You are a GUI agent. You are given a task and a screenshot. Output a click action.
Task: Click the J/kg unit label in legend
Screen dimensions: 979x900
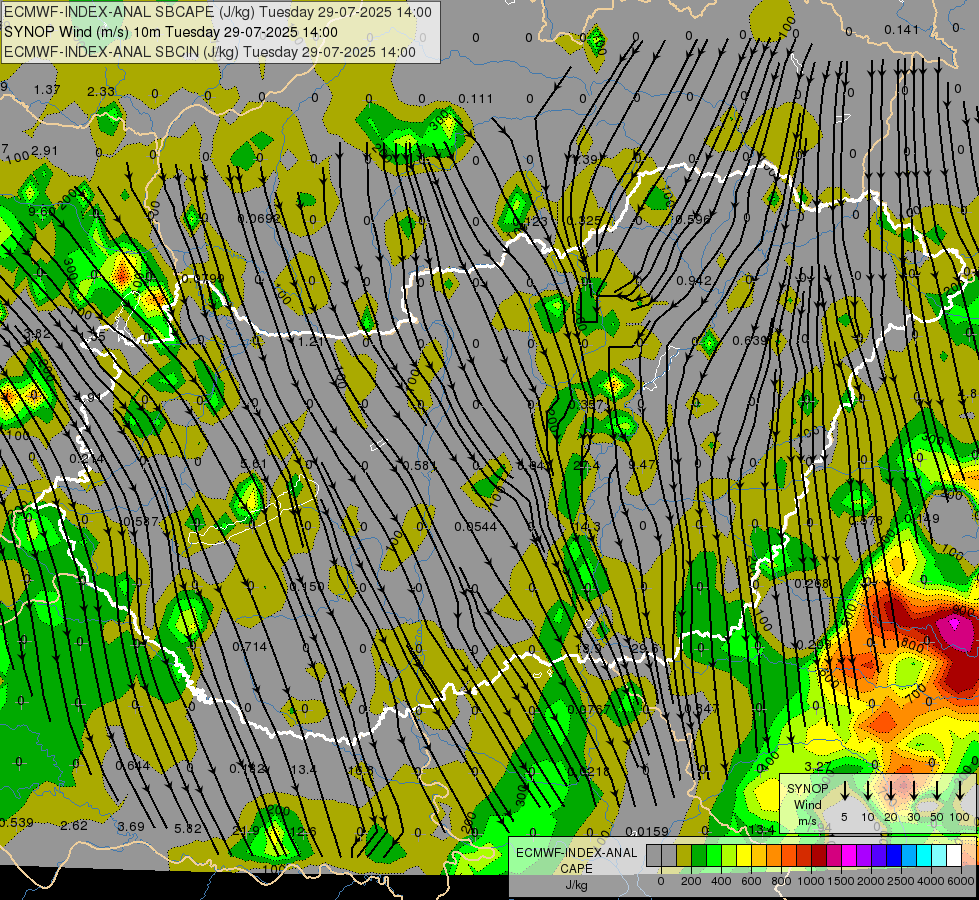pos(576,885)
